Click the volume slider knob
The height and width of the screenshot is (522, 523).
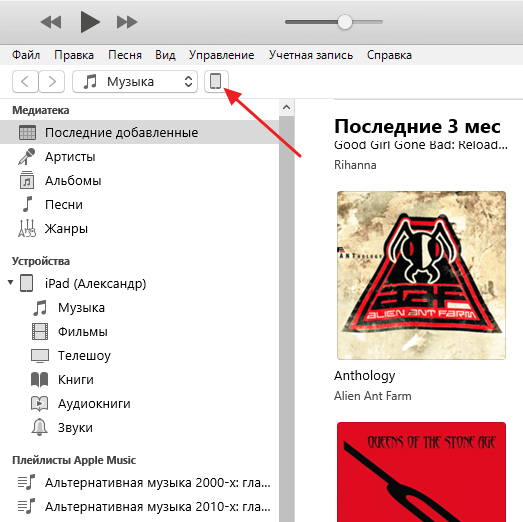(x=345, y=22)
